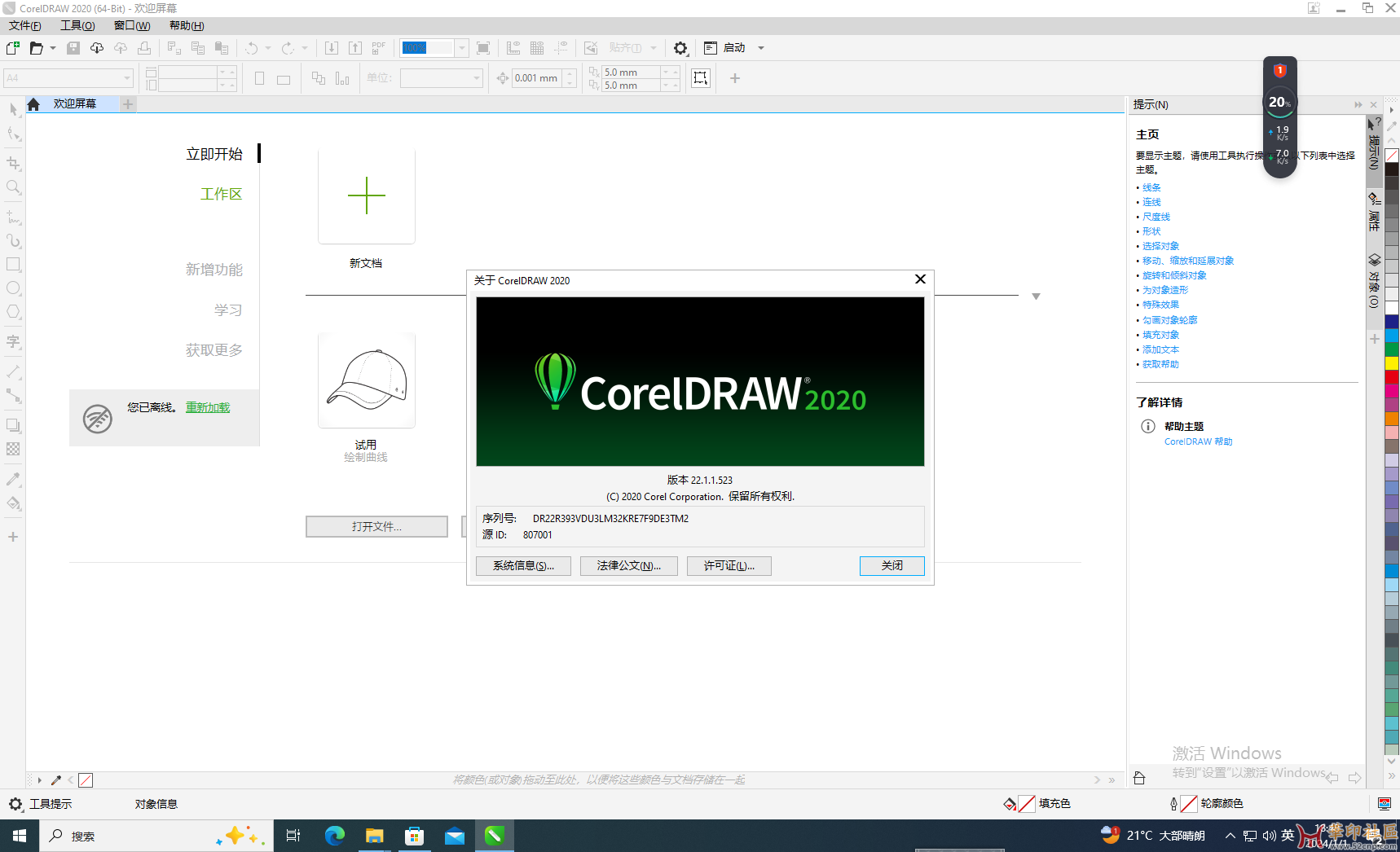Pick the no-color swatch atop palette
Screen dimensions: 1400x852
pos(1392,156)
